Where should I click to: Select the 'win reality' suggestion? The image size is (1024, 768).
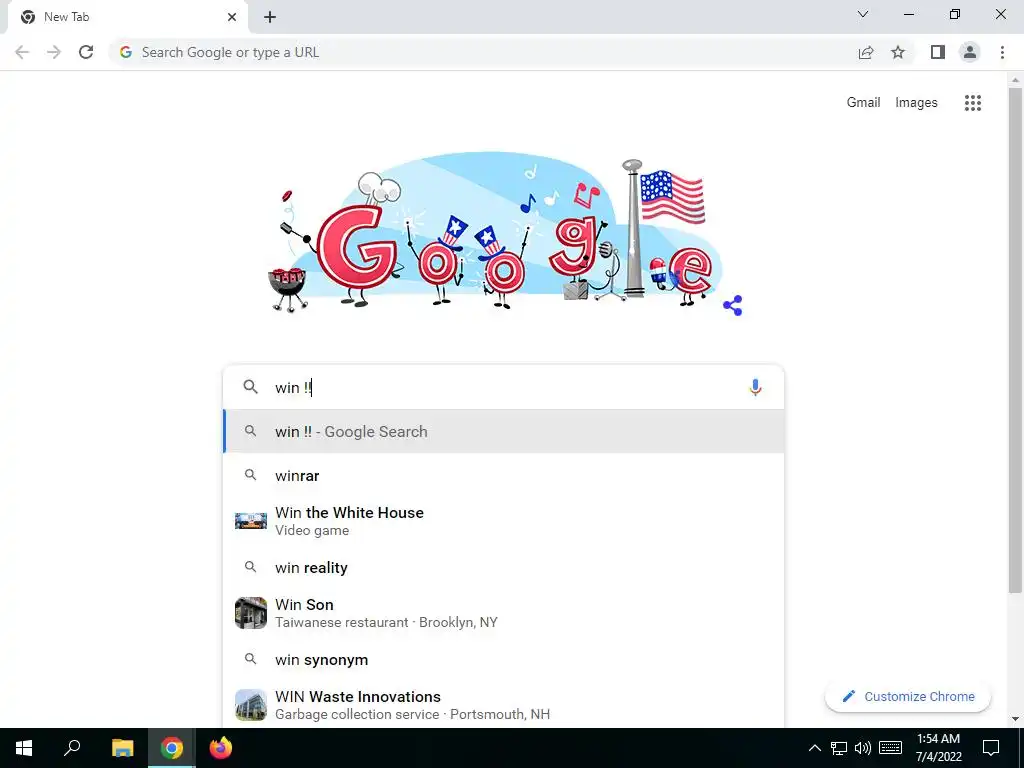click(x=504, y=568)
